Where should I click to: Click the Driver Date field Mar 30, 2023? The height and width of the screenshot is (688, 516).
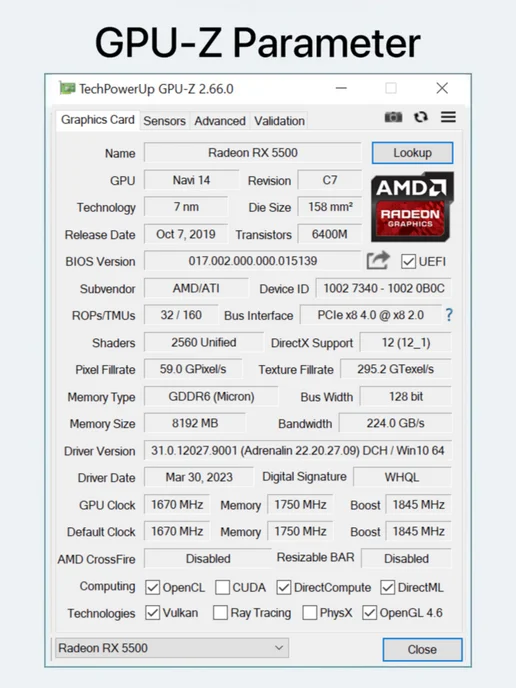(199, 477)
